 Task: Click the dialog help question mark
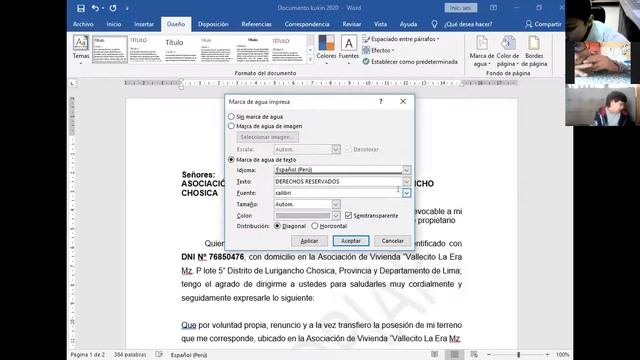381,101
